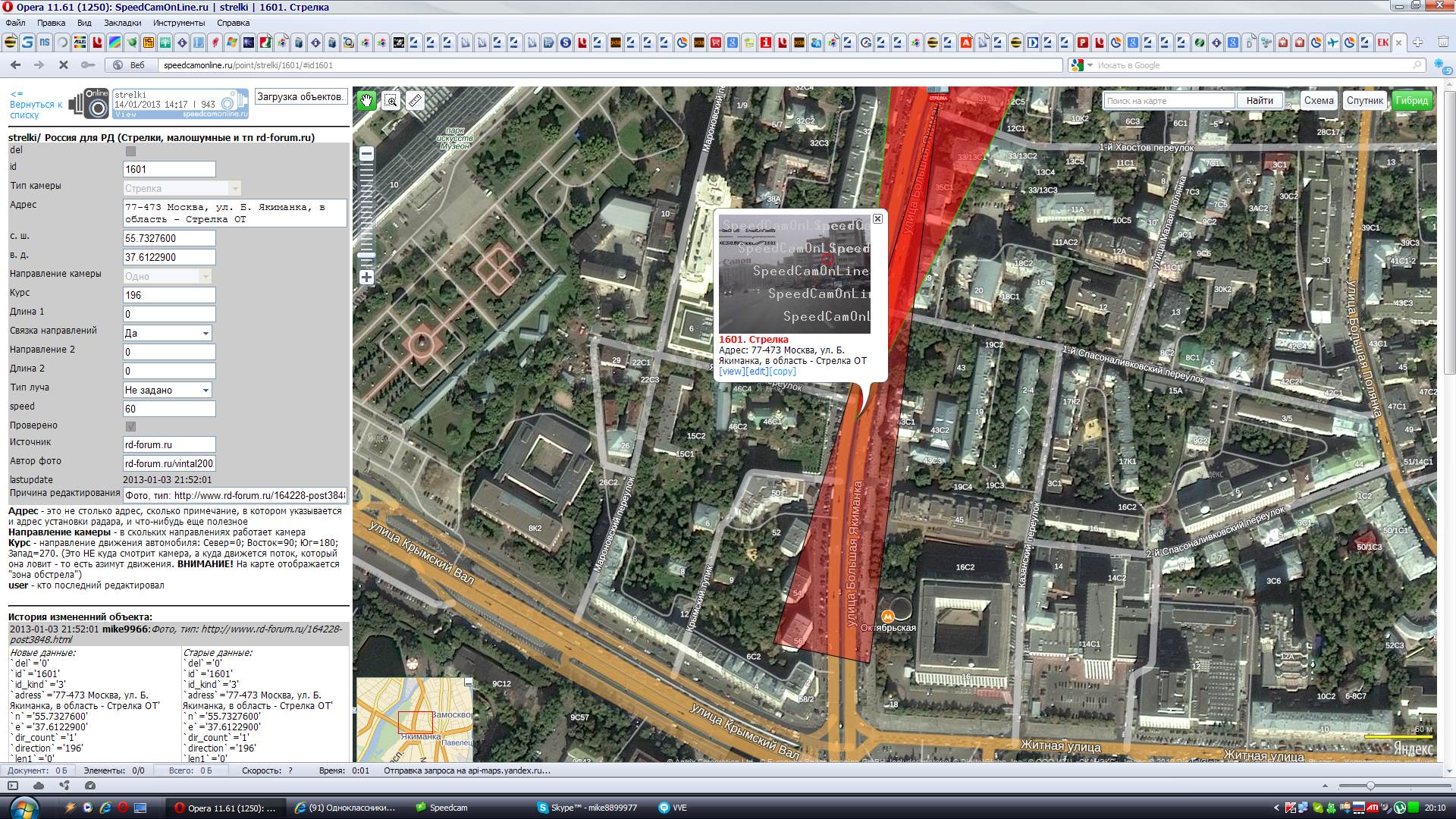Click the Найти map search button
The image size is (1456, 819).
(1260, 100)
